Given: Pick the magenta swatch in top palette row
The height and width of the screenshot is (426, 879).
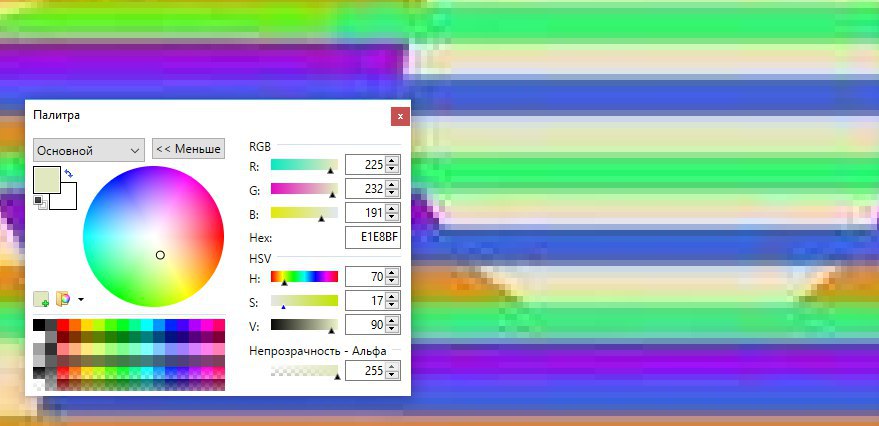Looking at the screenshot, I should point(207,325).
